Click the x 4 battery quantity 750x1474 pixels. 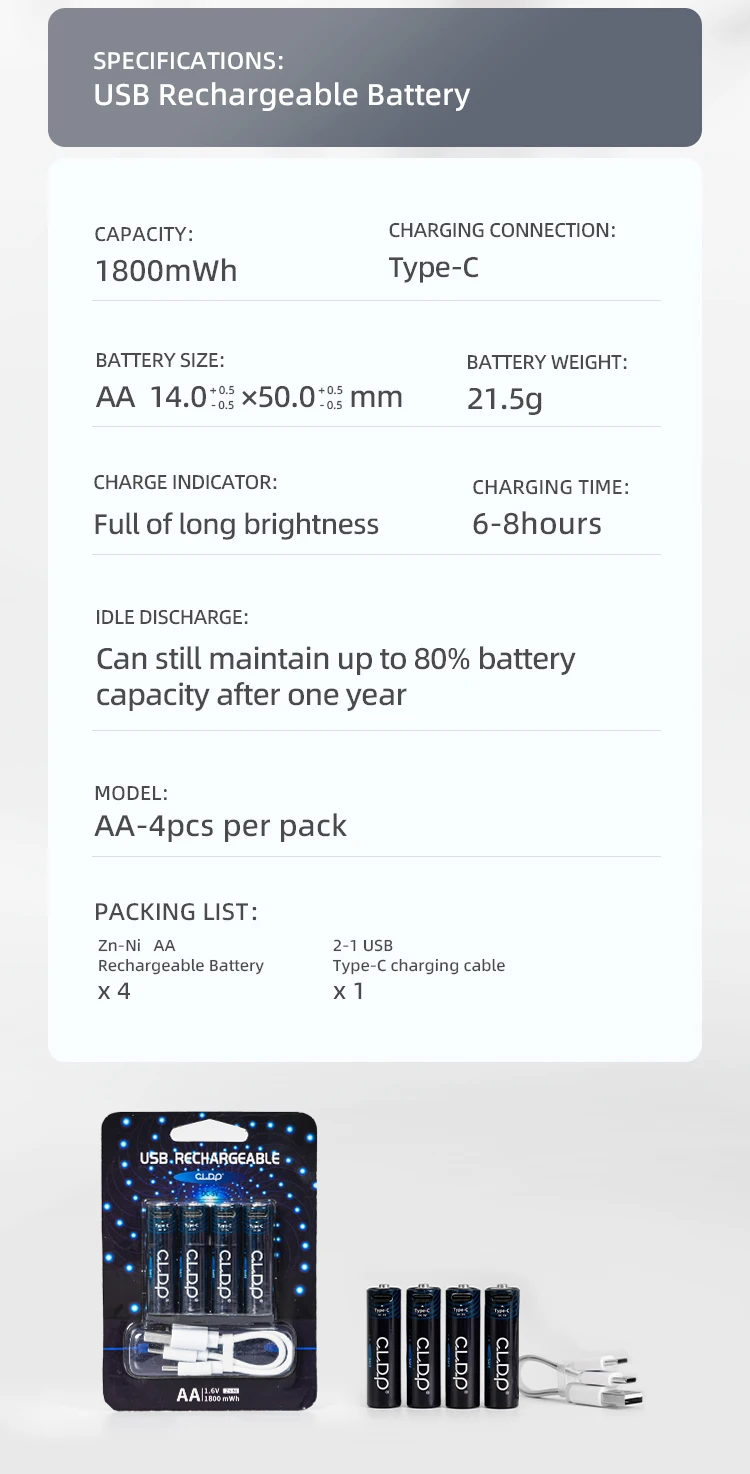pos(114,991)
